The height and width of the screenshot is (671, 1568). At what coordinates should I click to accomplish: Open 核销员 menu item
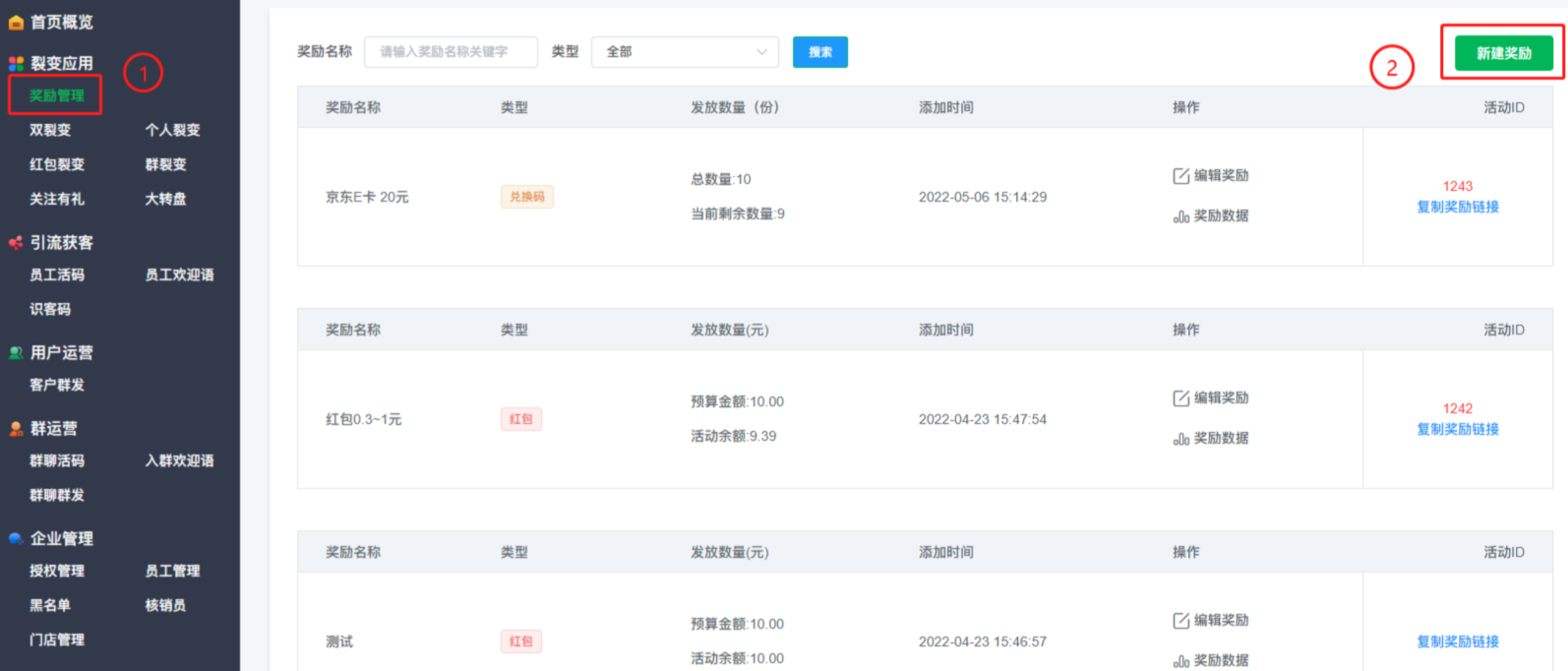tap(165, 605)
